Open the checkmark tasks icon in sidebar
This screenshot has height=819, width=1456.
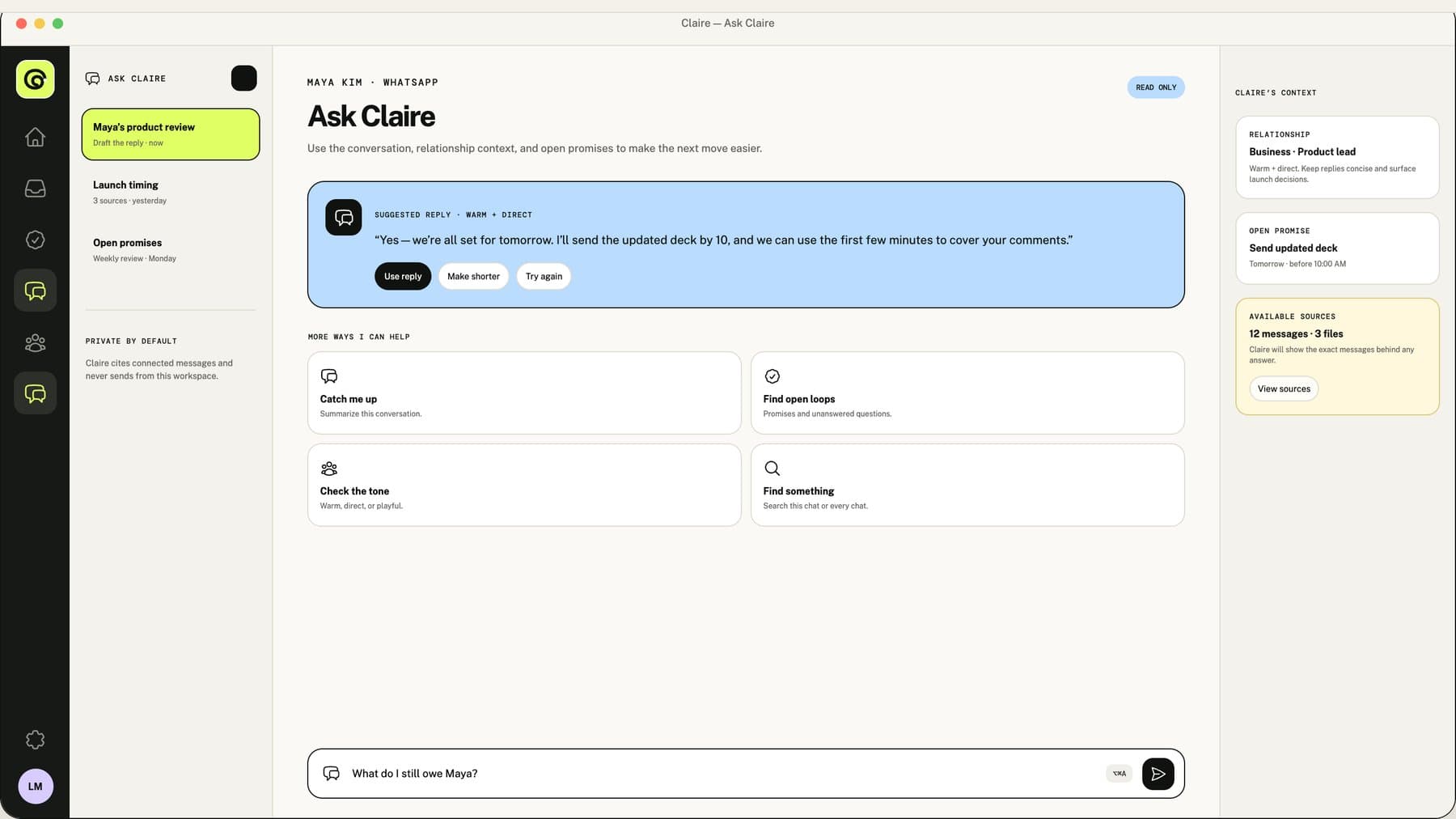35,240
